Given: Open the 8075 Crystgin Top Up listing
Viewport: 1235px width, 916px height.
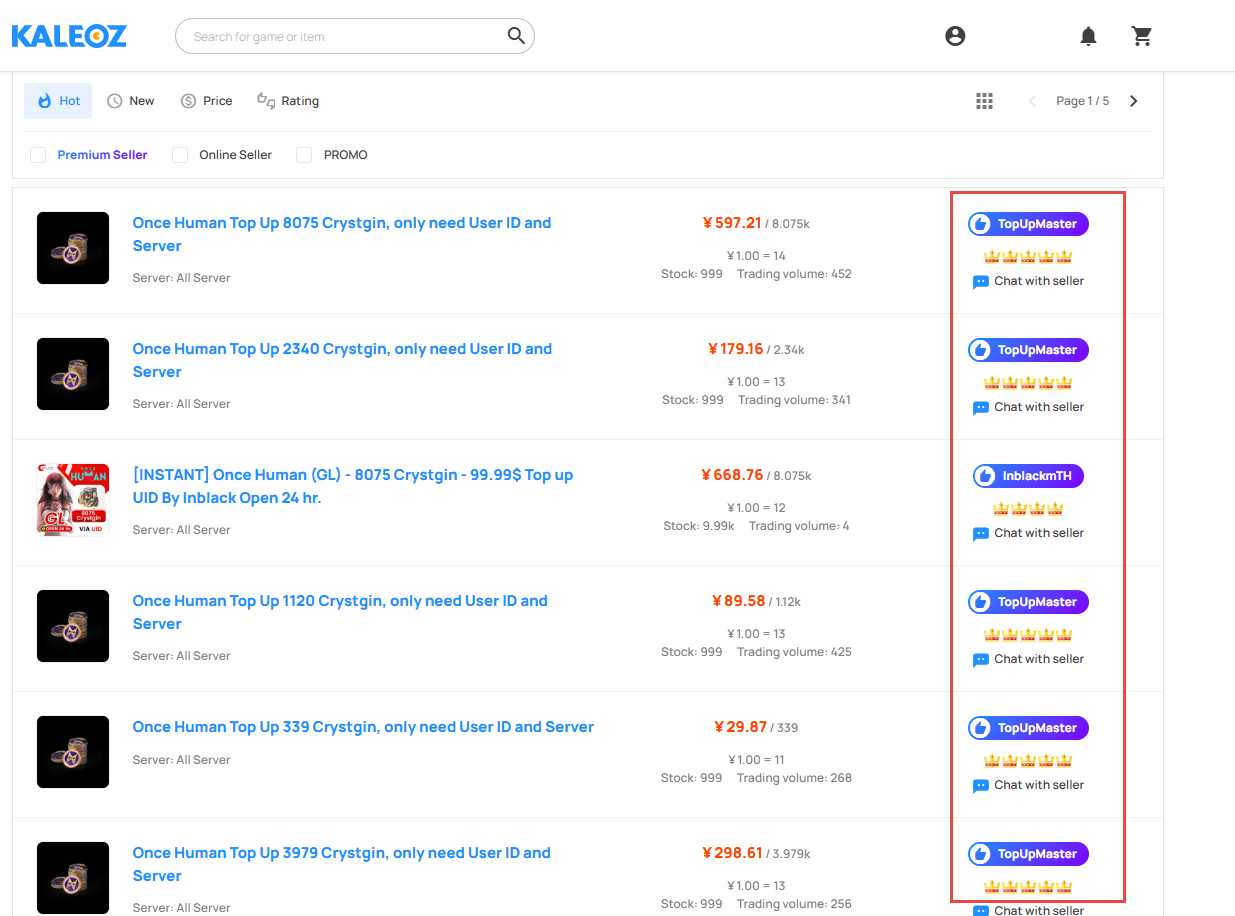Looking at the screenshot, I should click(x=342, y=234).
